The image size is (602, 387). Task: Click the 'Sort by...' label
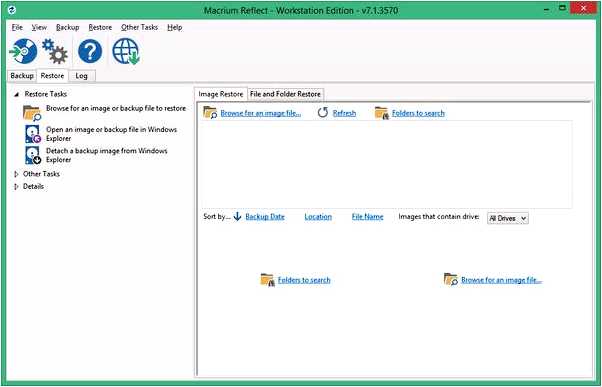coord(217,217)
